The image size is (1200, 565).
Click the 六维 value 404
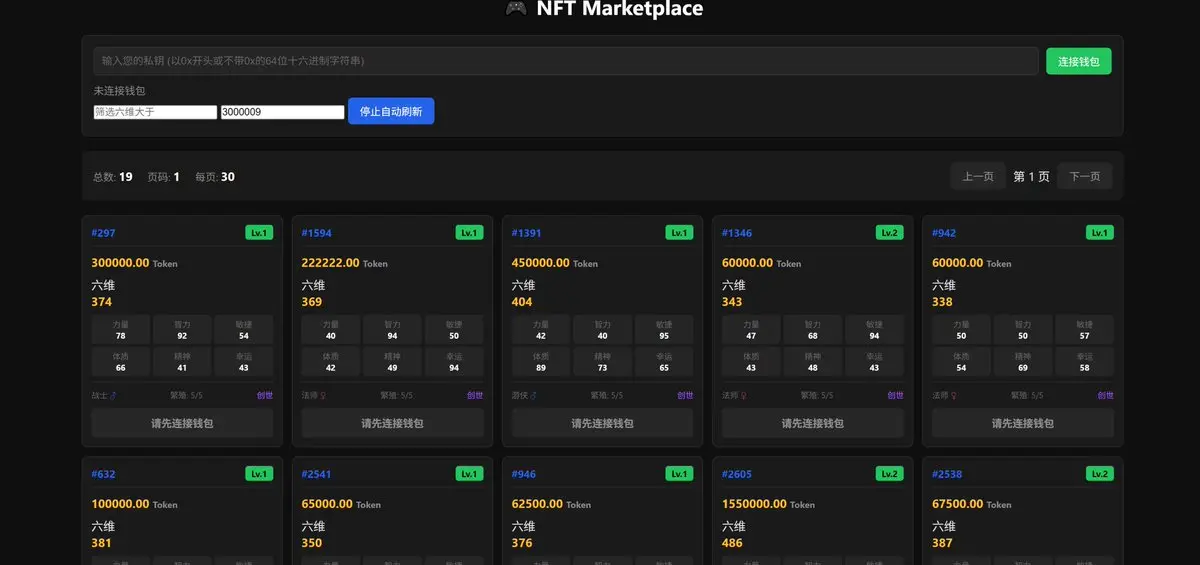522,302
